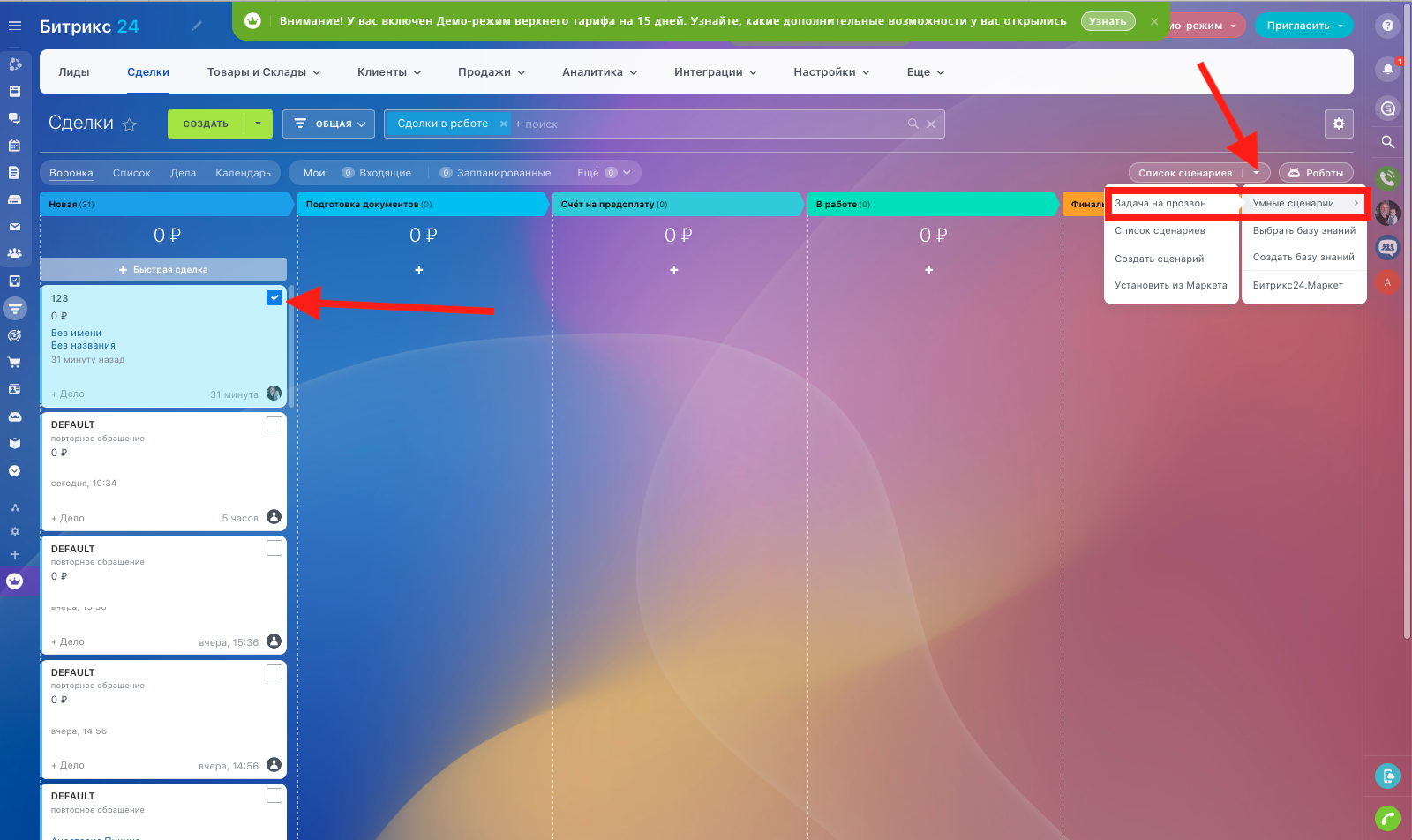Click the Узнать button in the banner
Screen dimensions: 1412x840
click(1108, 21)
